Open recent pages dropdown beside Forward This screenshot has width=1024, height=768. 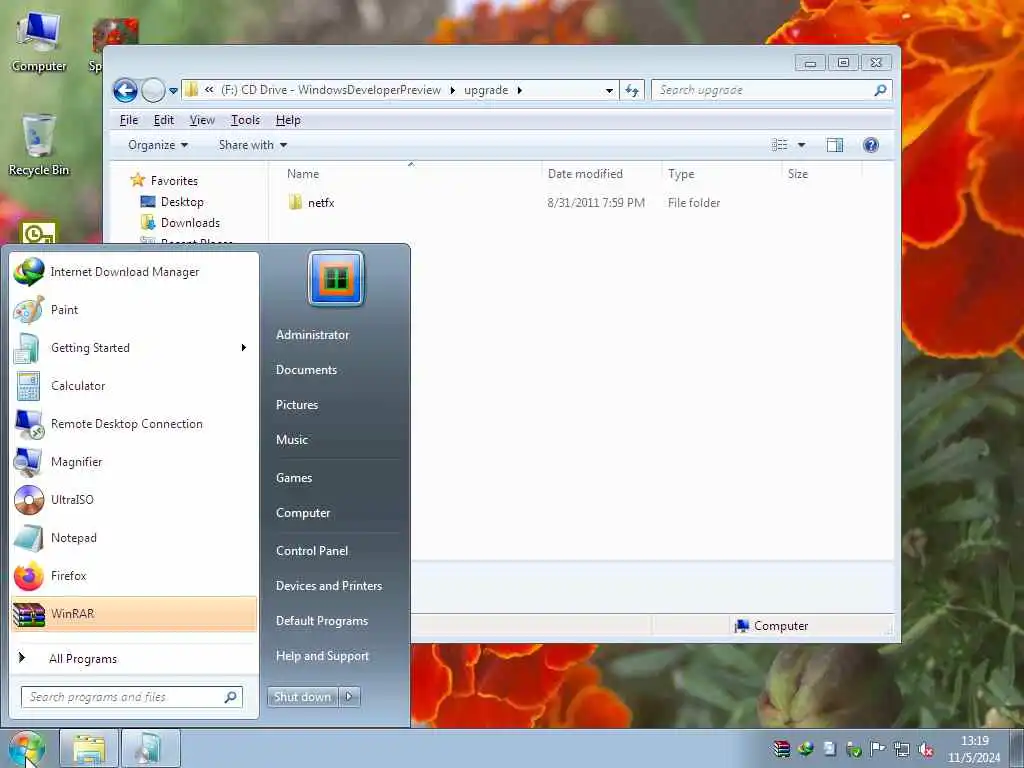[173, 91]
